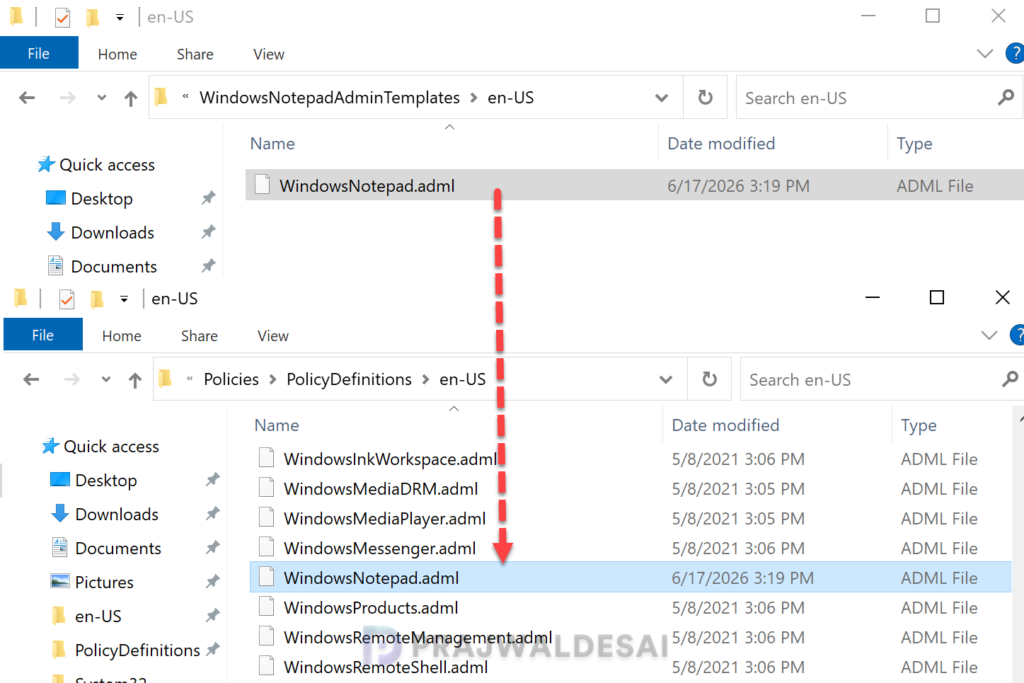Image resolution: width=1024 pixels, height=683 pixels.
Task: Click the Properties quick-access icon in the PolicyDefinitions window
Action: [x=66, y=299]
